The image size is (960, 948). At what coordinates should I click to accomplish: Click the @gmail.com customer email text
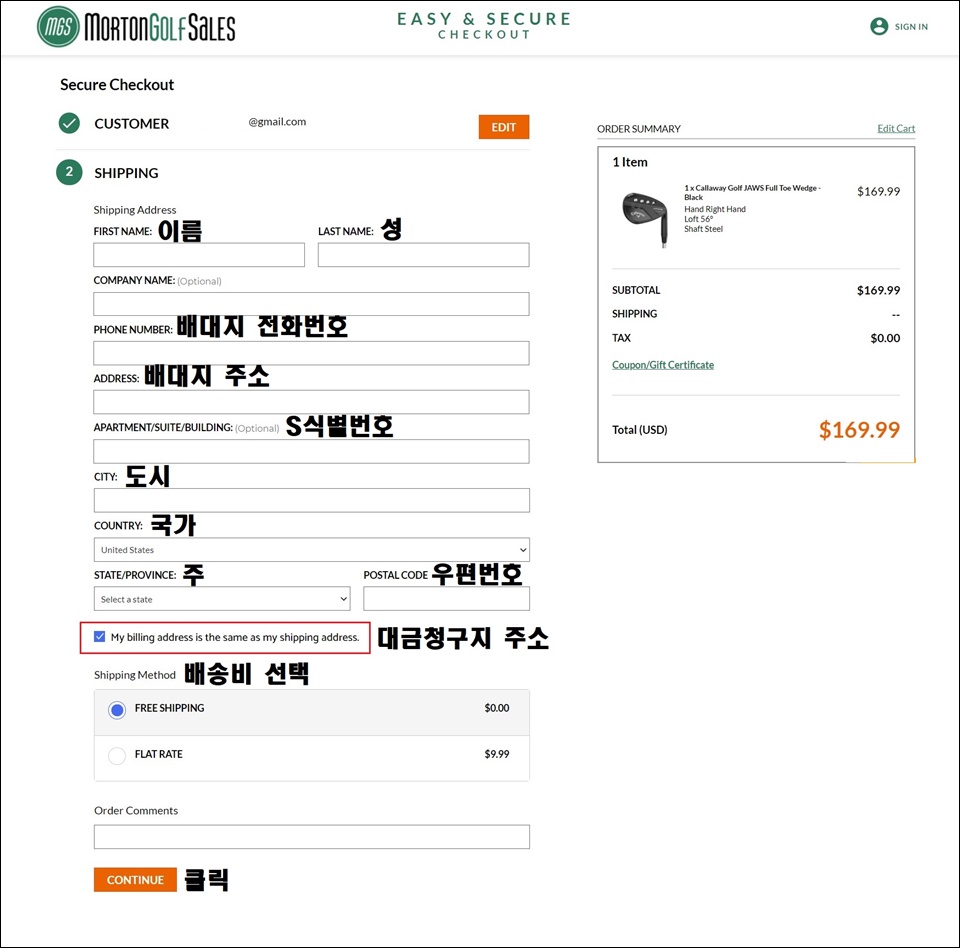pos(277,121)
